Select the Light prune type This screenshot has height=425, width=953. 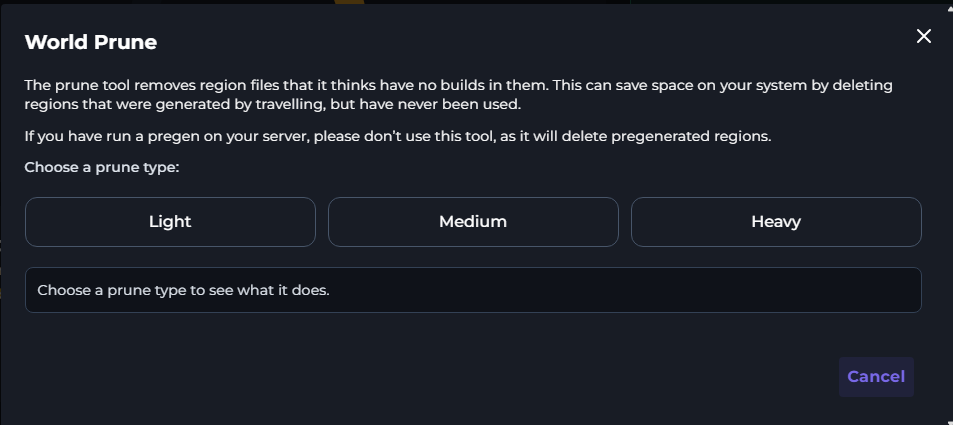[x=170, y=222]
